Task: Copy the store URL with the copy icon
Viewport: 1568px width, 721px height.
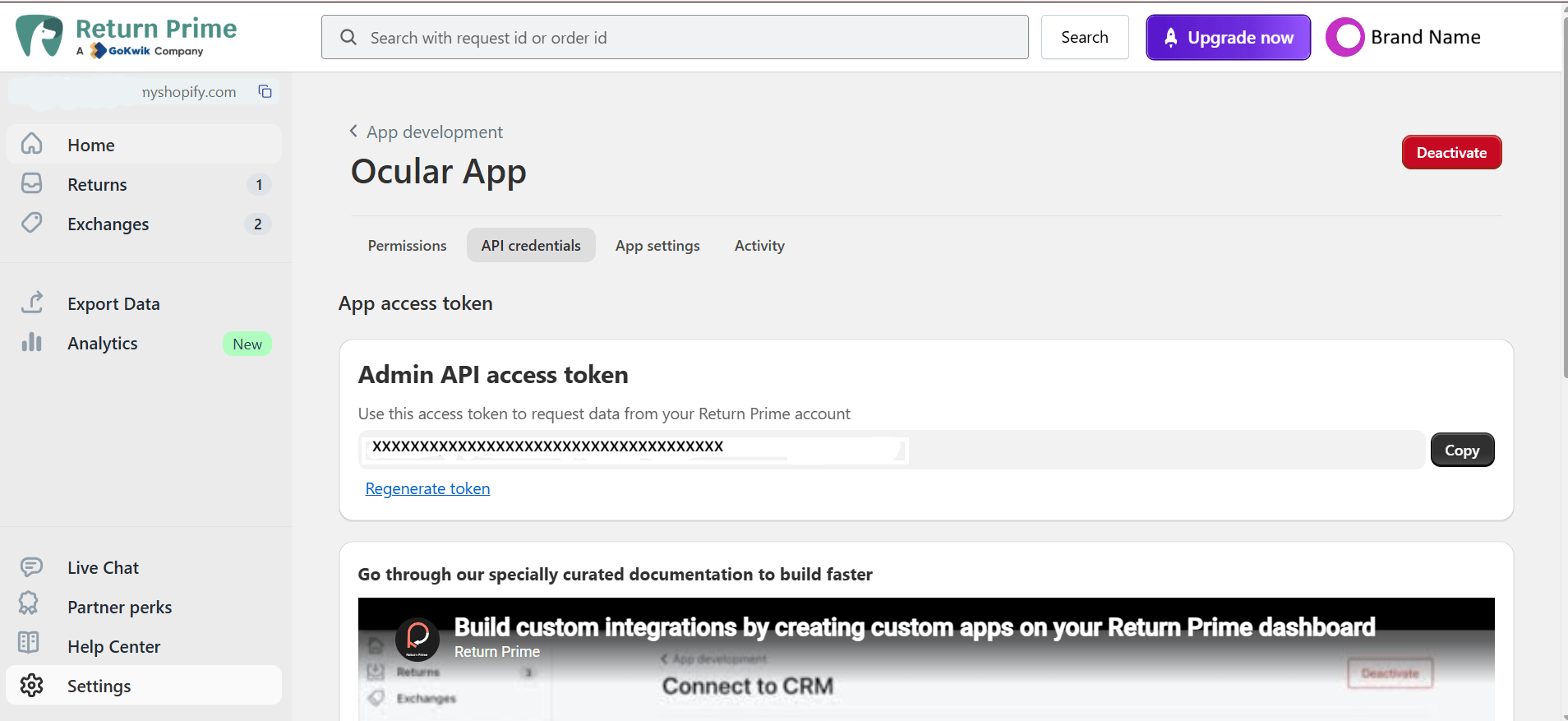Action: (265, 91)
